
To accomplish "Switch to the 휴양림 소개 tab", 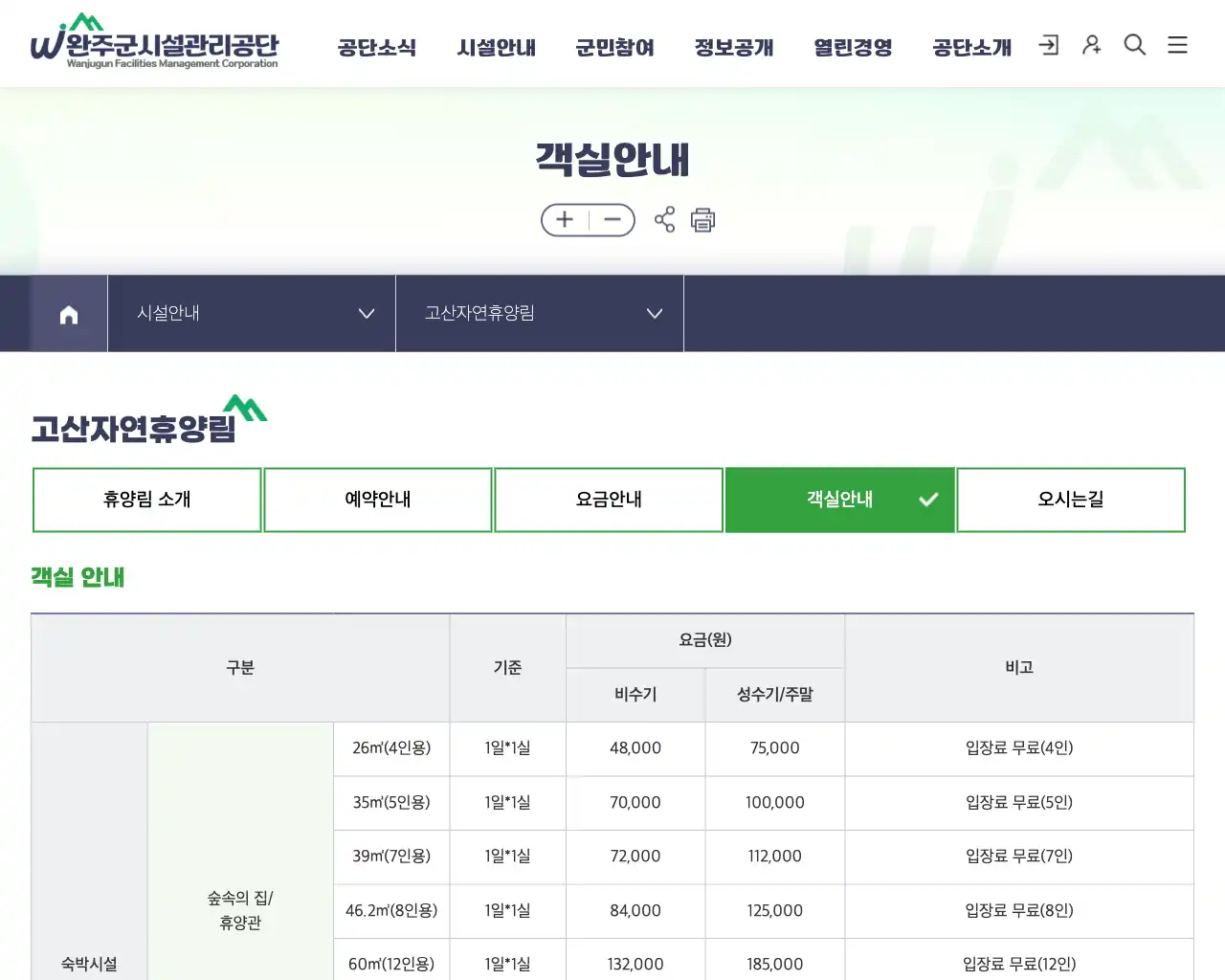I will (x=147, y=500).
